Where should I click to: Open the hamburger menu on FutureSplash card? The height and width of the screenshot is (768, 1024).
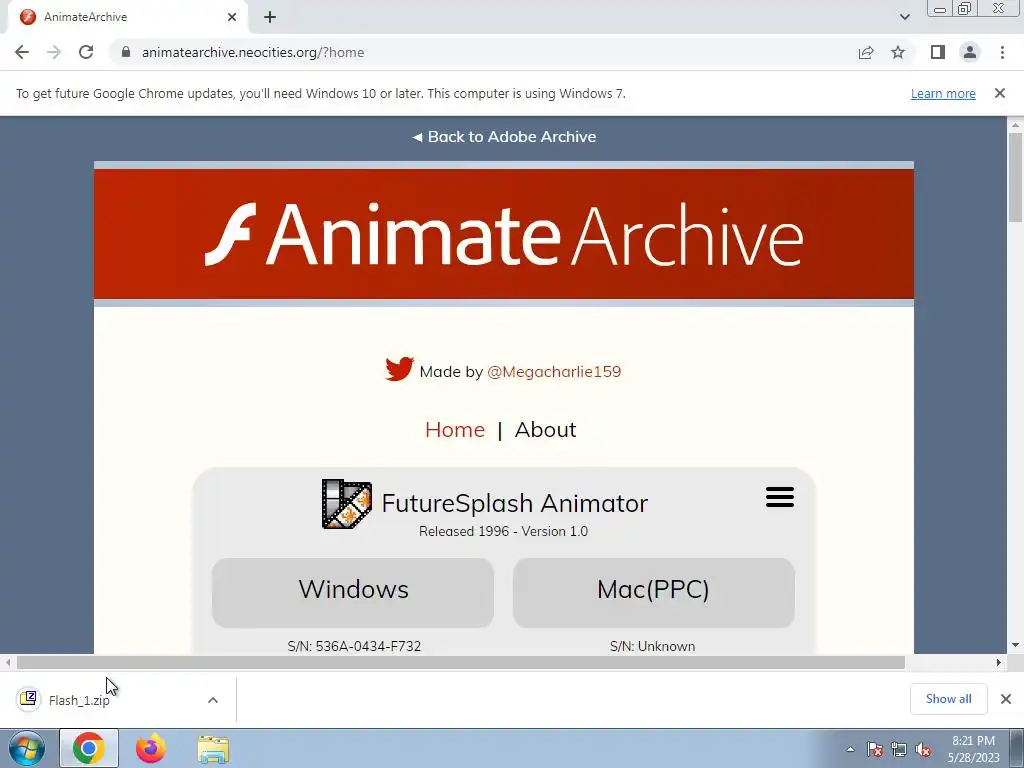click(x=780, y=497)
